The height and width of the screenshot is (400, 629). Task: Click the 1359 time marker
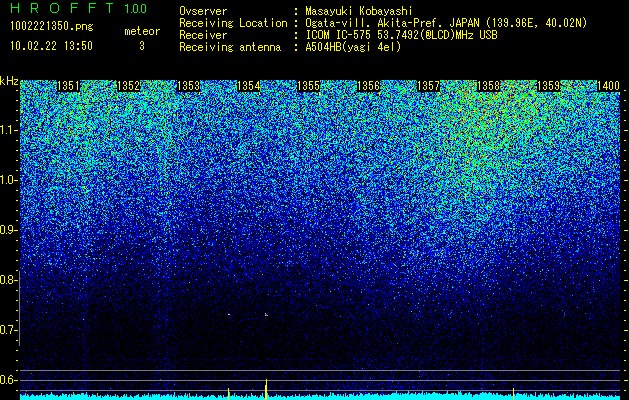coord(548,86)
